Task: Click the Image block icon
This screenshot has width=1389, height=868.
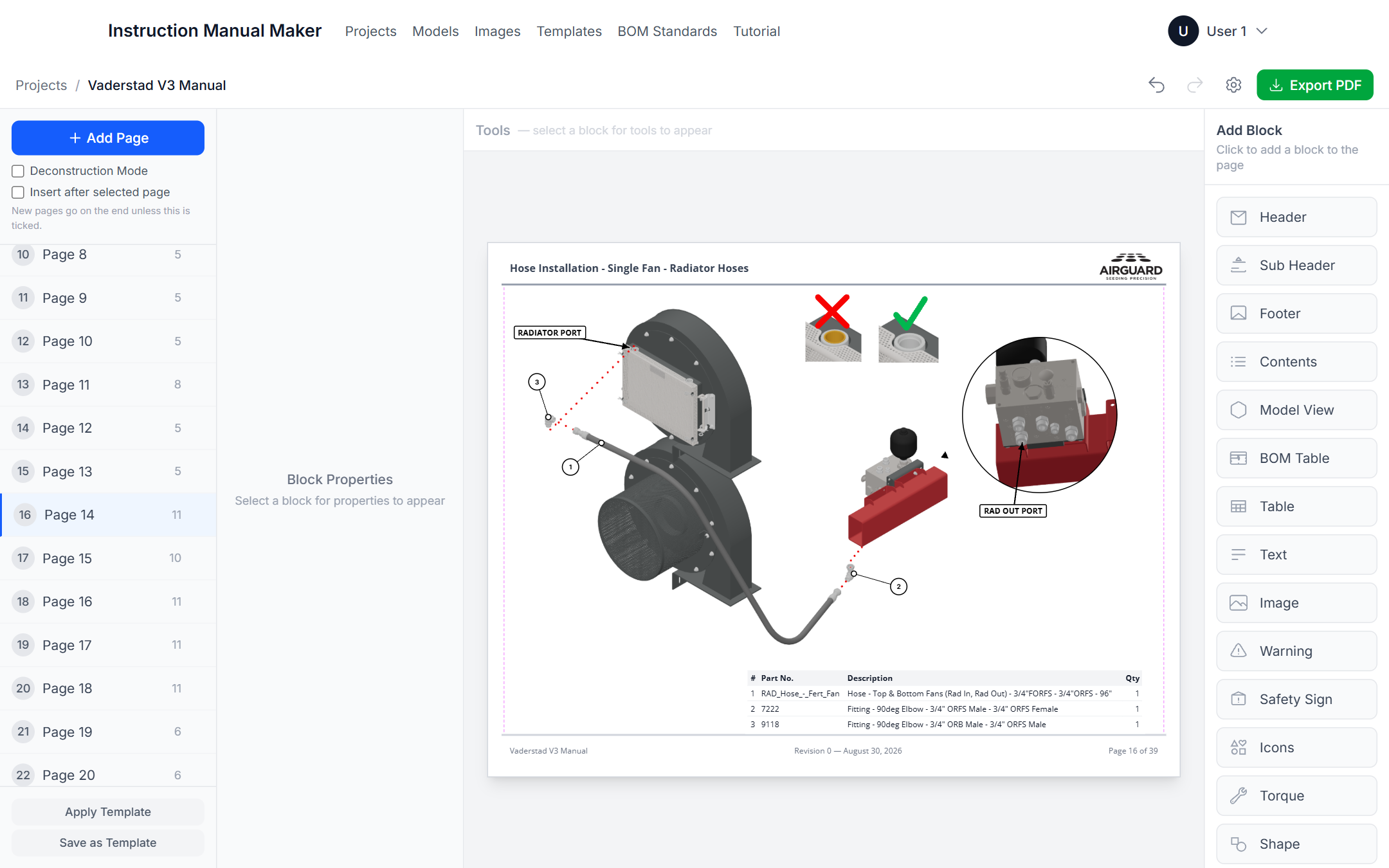Action: coord(1239,603)
